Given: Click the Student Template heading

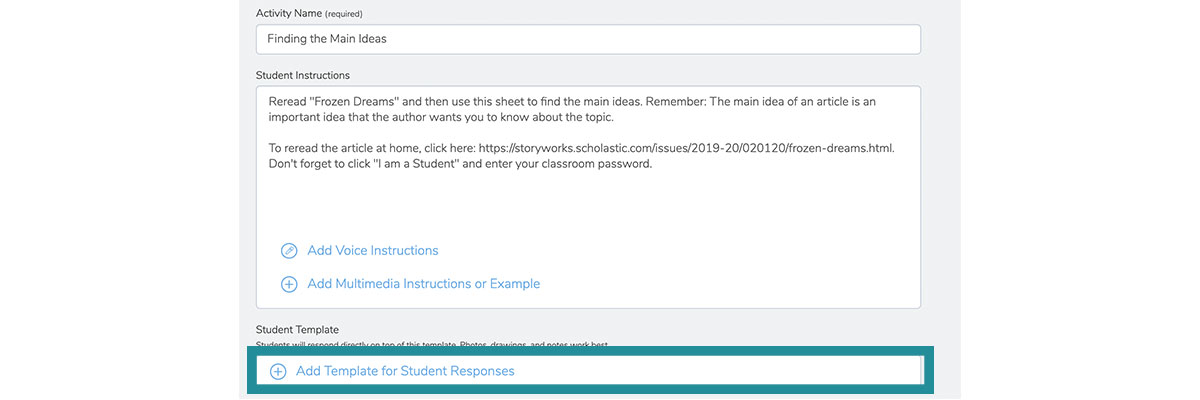Looking at the screenshot, I should pyautogui.click(x=297, y=329).
